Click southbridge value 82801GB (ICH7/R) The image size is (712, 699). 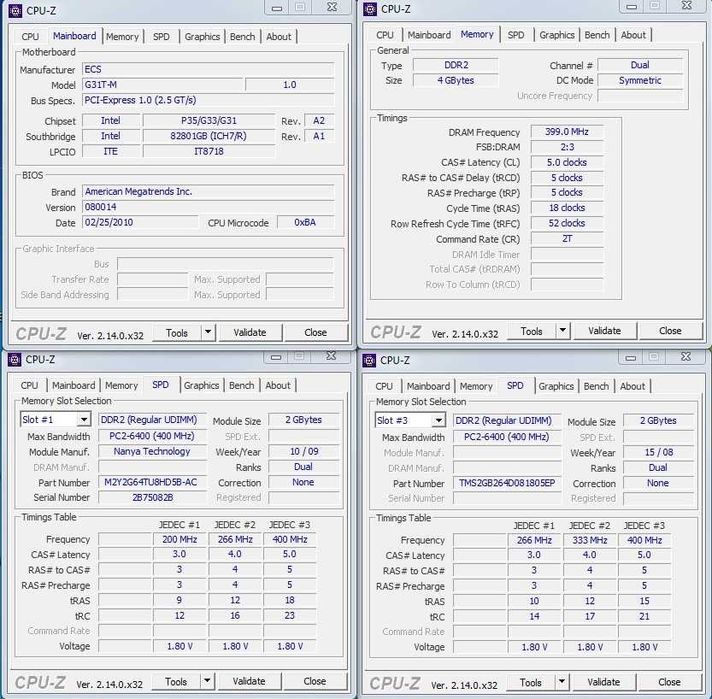click(x=208, y=136)
